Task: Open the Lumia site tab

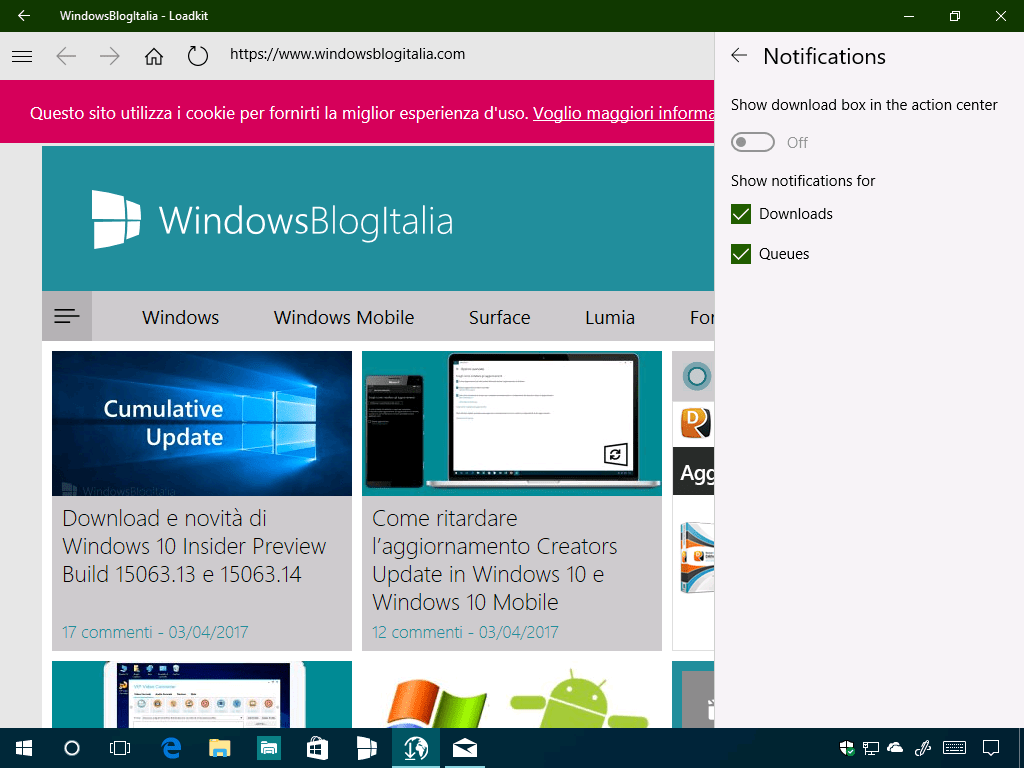Action: [x=610, y=317]
